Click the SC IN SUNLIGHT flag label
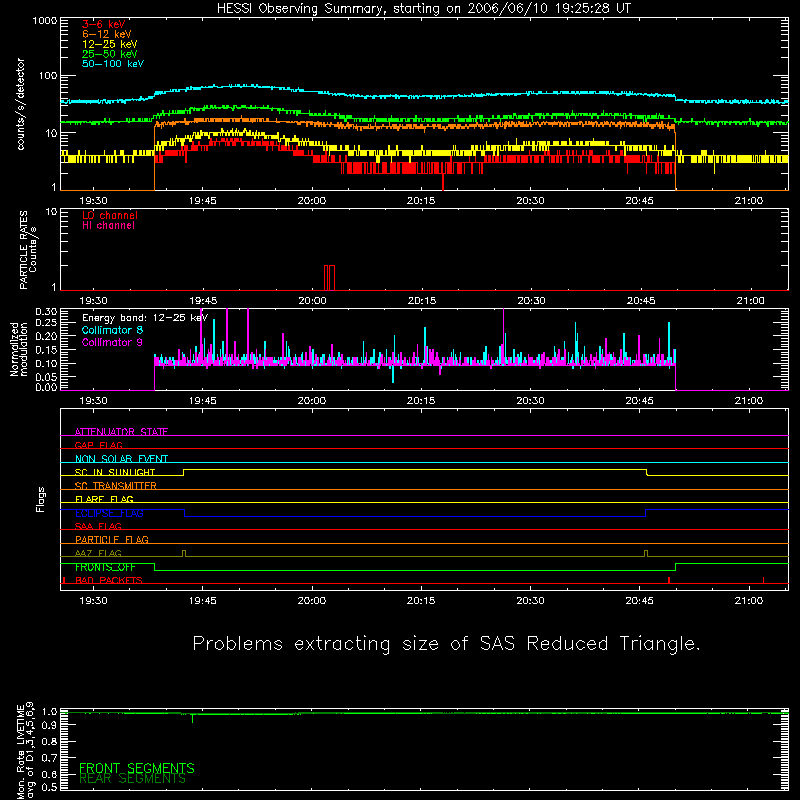 coord(115,472)
